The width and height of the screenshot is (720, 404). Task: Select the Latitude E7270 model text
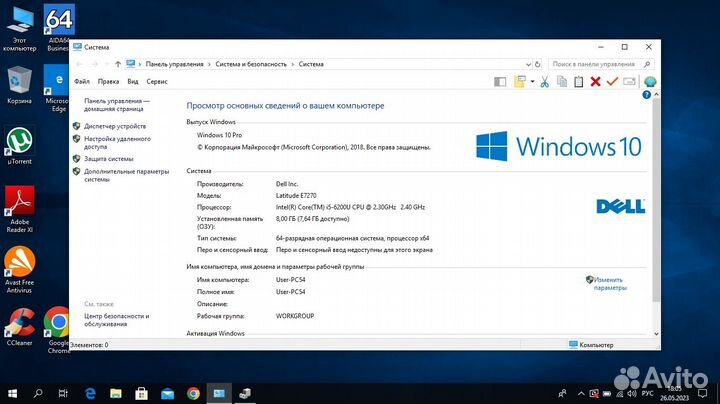point(296,196)
